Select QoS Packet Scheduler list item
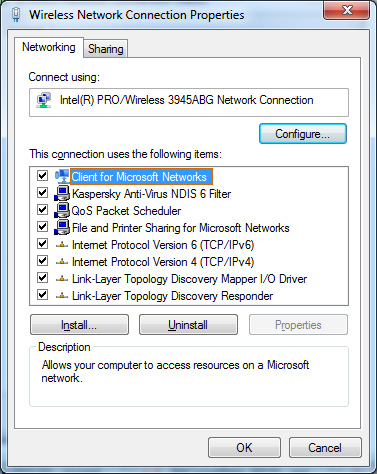 tap(126, 211)
